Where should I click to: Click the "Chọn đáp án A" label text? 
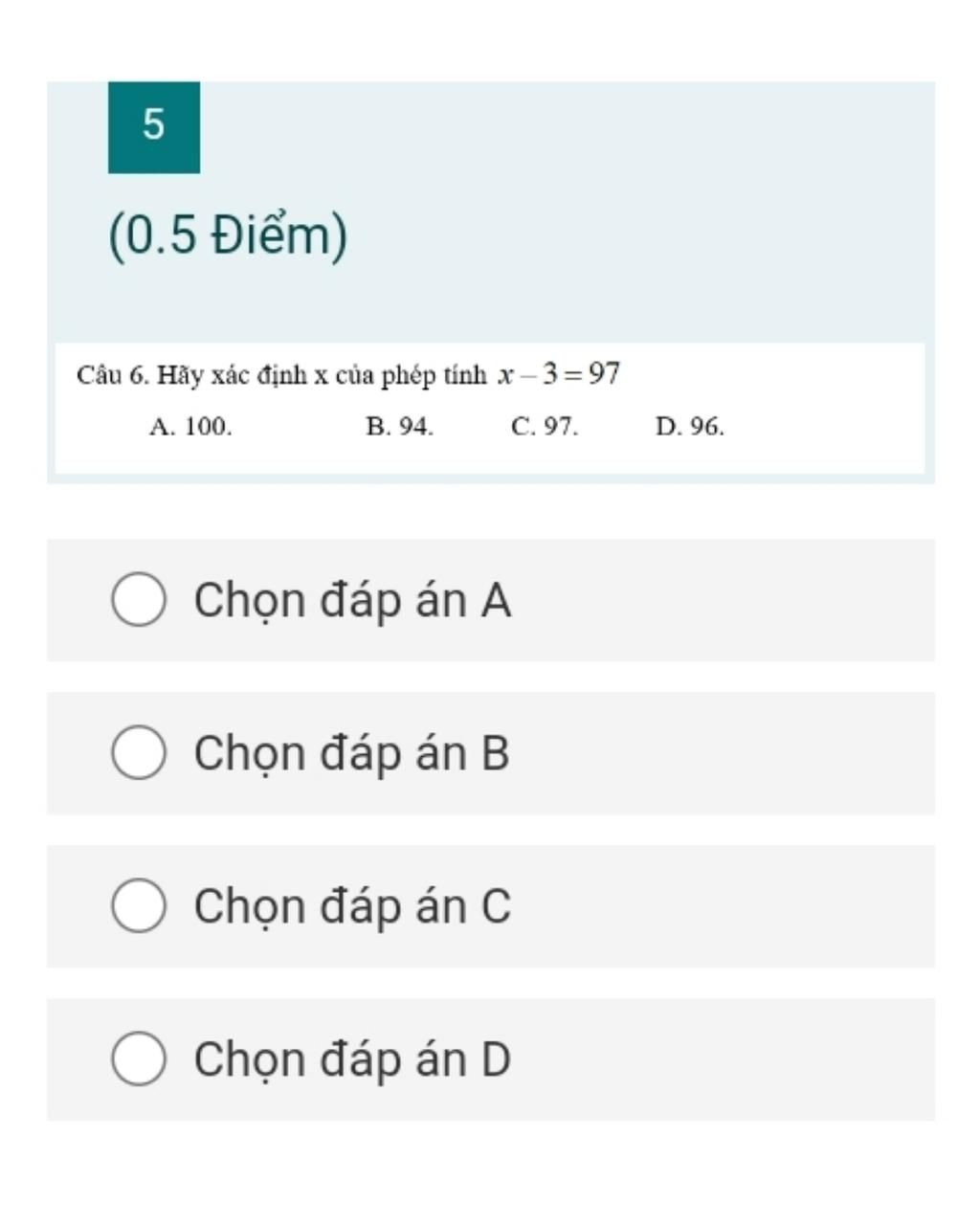(x=352, y=601)
